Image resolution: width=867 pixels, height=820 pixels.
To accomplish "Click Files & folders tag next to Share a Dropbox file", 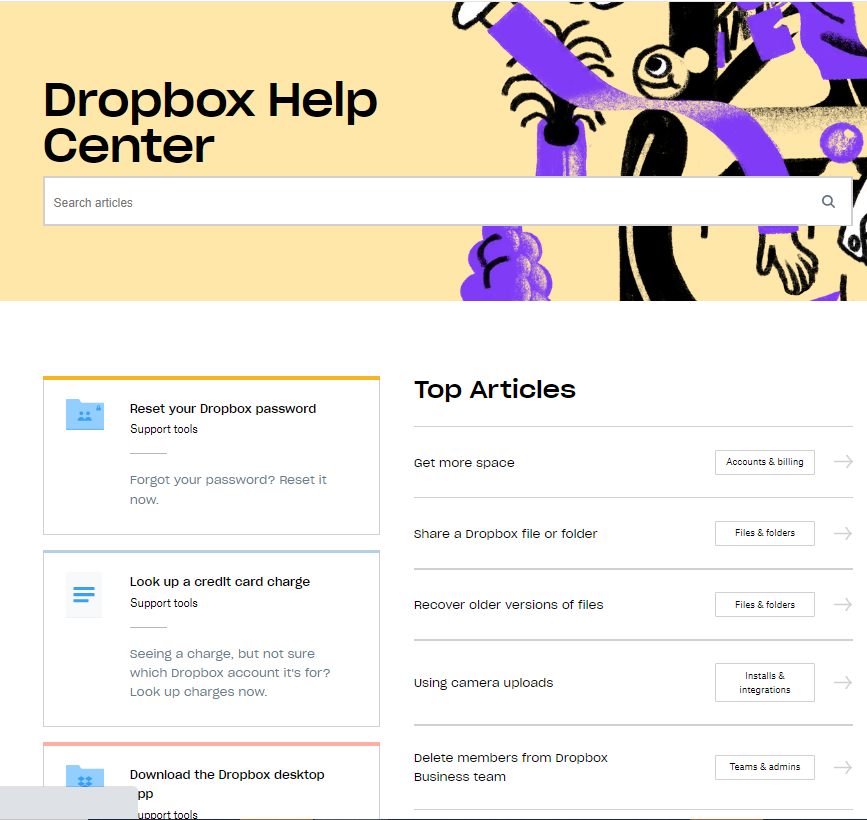I will click(x=765, y=533).
